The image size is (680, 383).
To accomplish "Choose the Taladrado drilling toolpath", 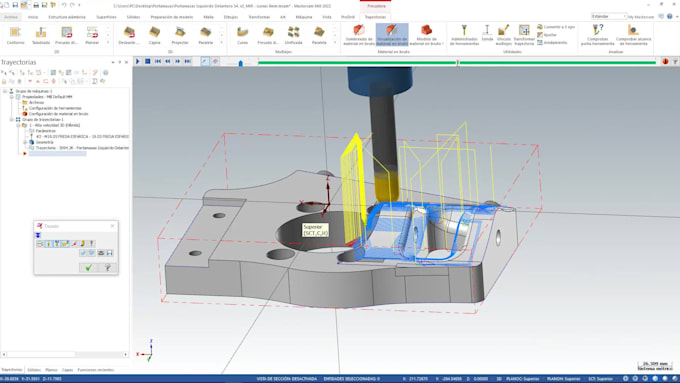I will tap(41, 35).
